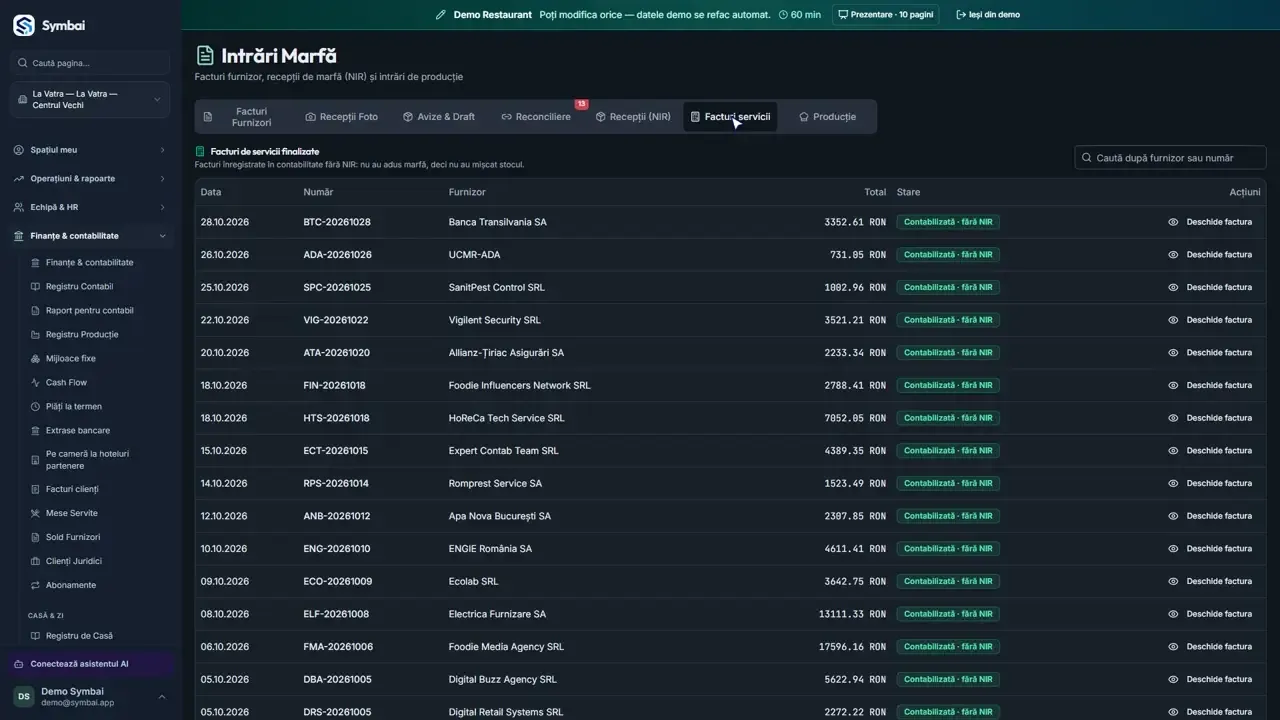Open the Avize & Draft tab
The image size is (1280, 720).
point(439,117)
